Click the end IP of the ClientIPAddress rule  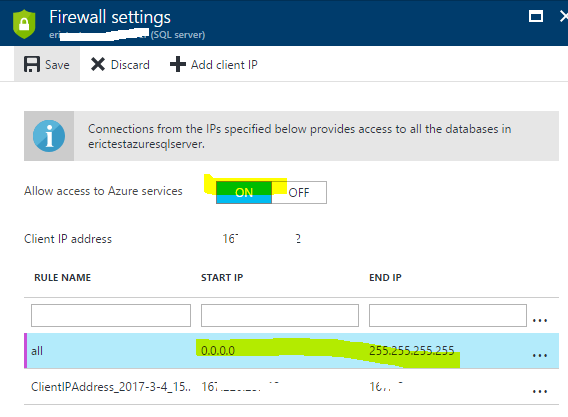pyautogui.click(x=386, y=387)
